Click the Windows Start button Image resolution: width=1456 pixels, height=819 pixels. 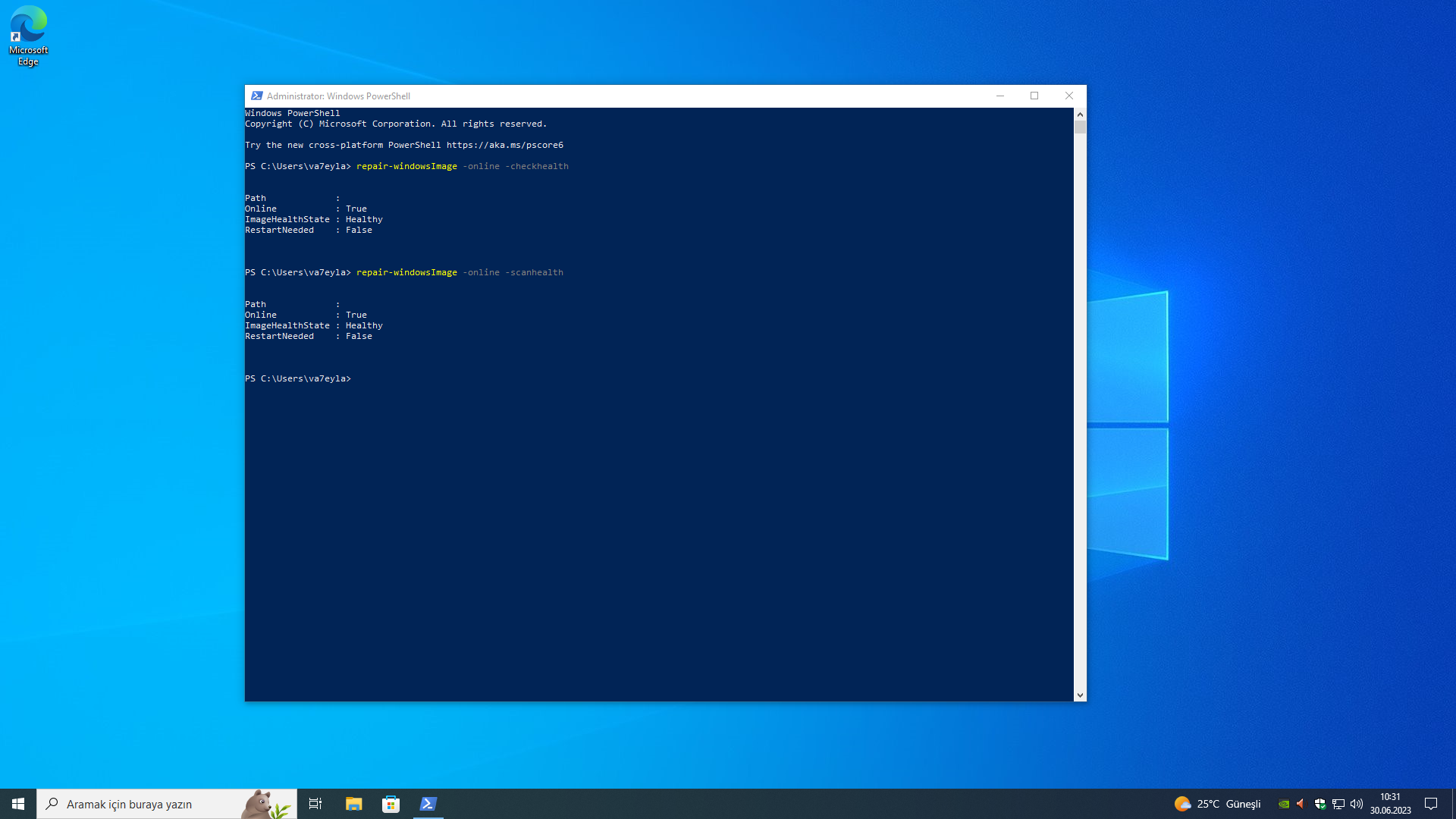pyautogui.click(x=18, y=804)
